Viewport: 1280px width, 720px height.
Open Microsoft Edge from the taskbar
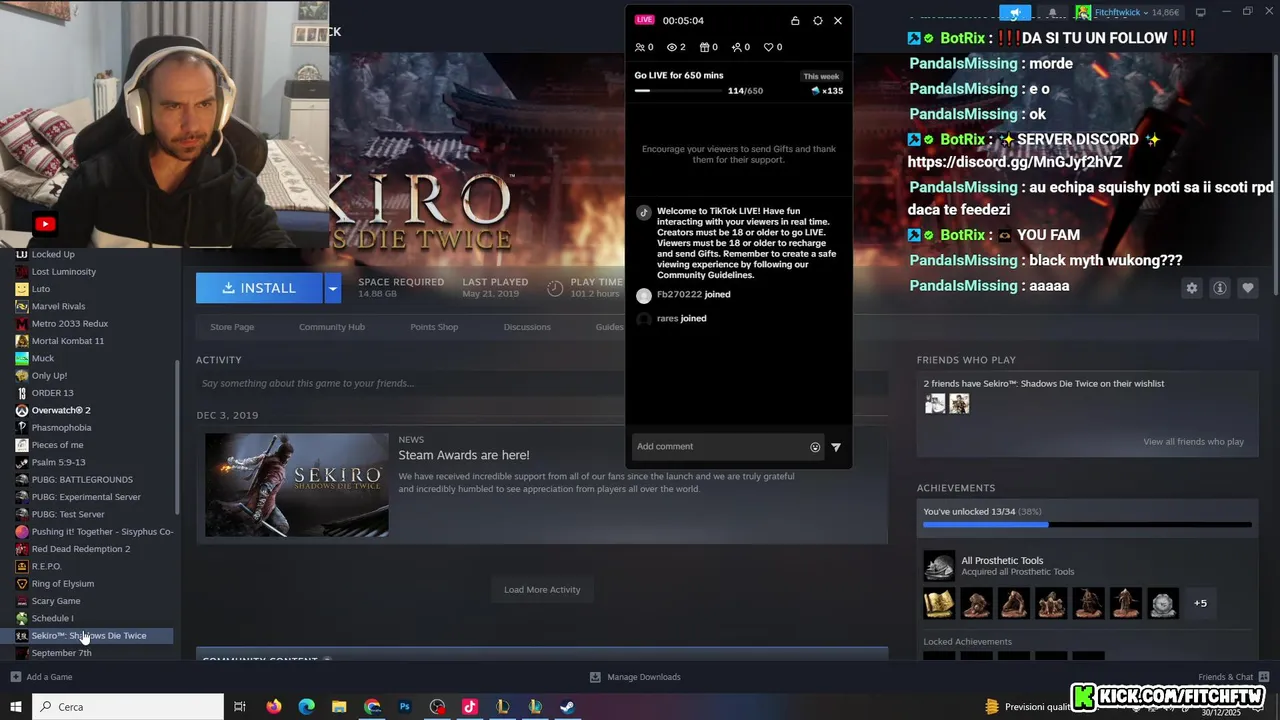click(x=307, y=707)
